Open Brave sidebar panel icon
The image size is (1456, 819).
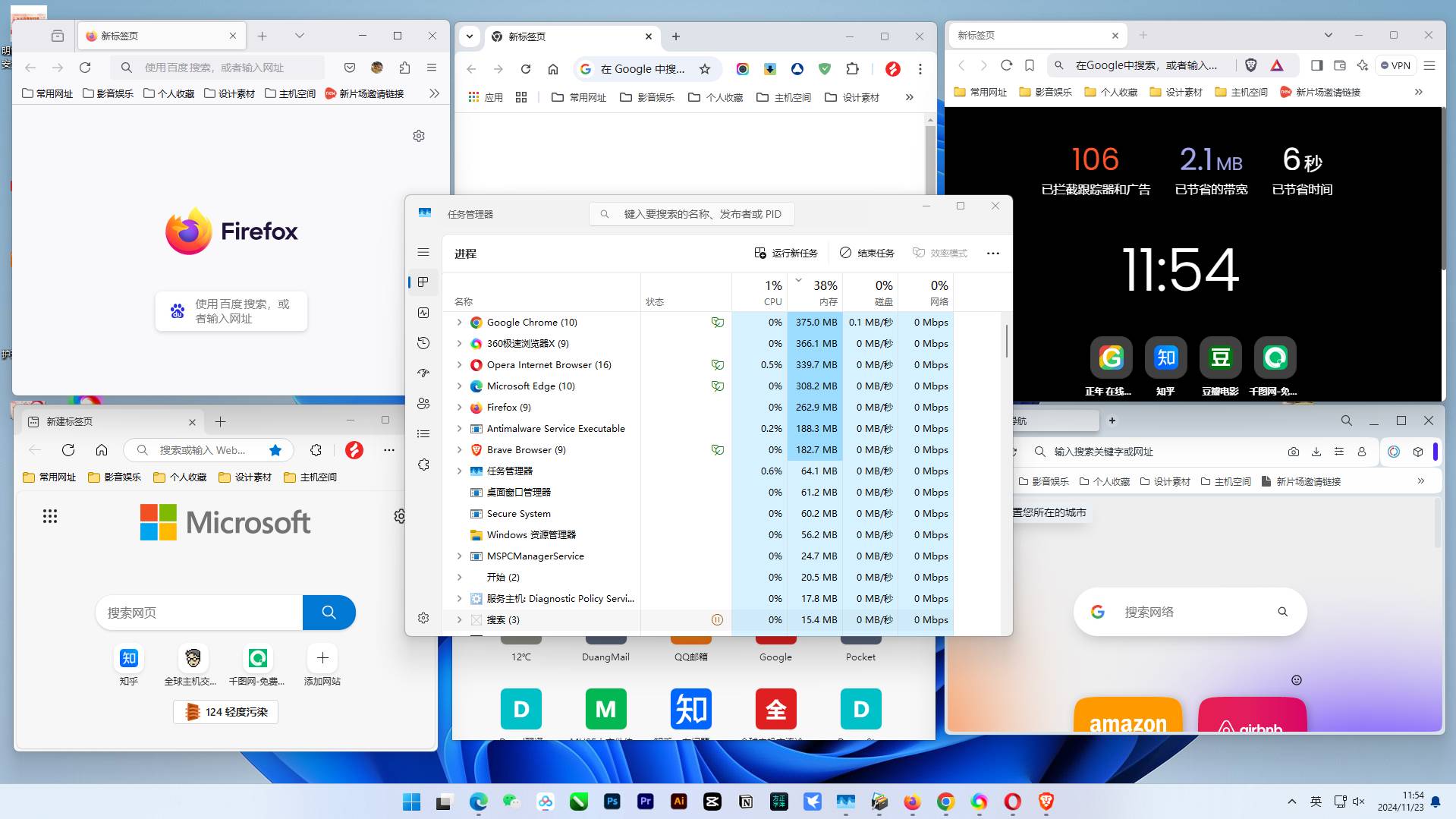click(x=1317, y=65)
